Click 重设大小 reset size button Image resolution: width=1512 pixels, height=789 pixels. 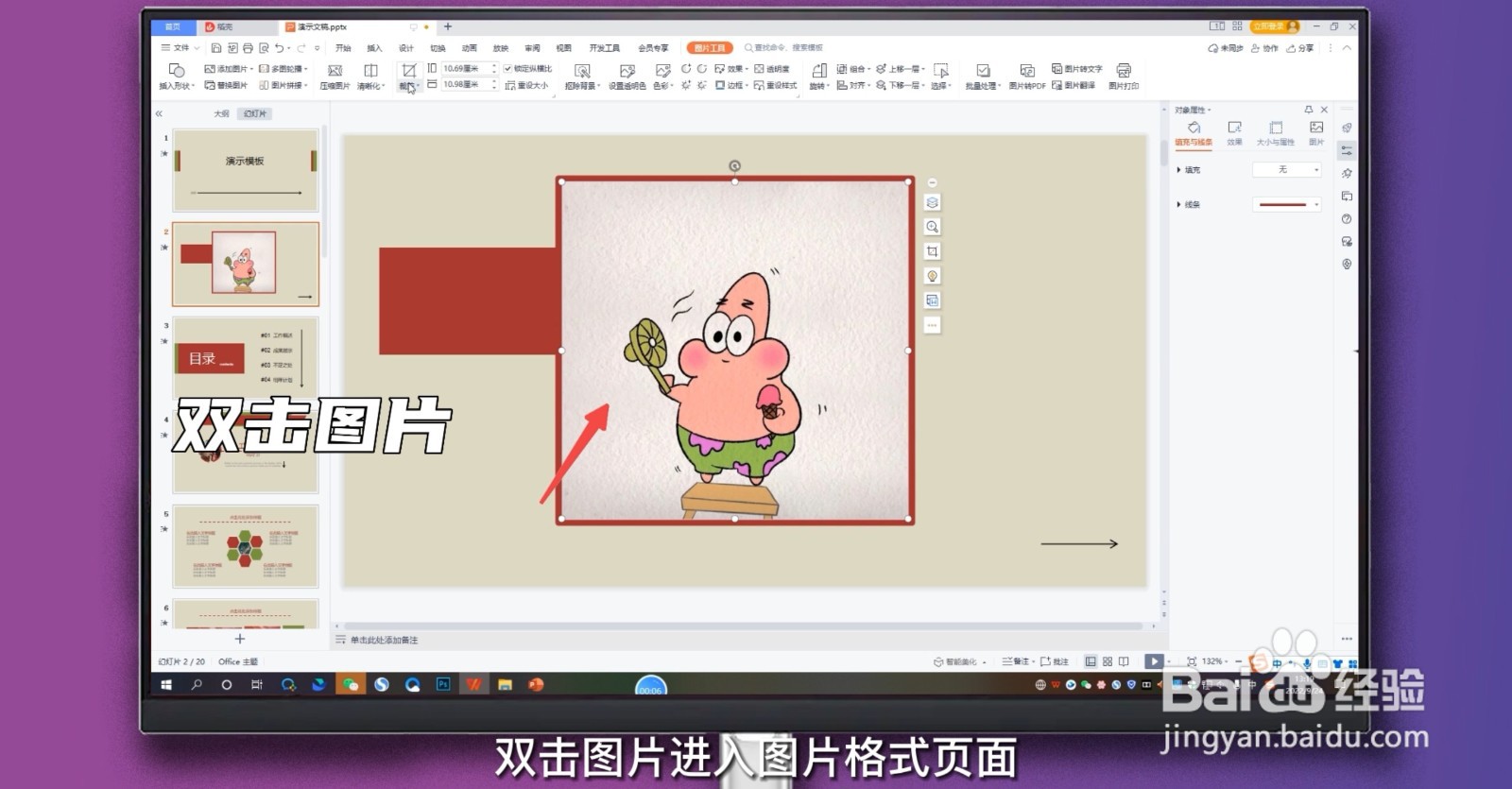526,85
